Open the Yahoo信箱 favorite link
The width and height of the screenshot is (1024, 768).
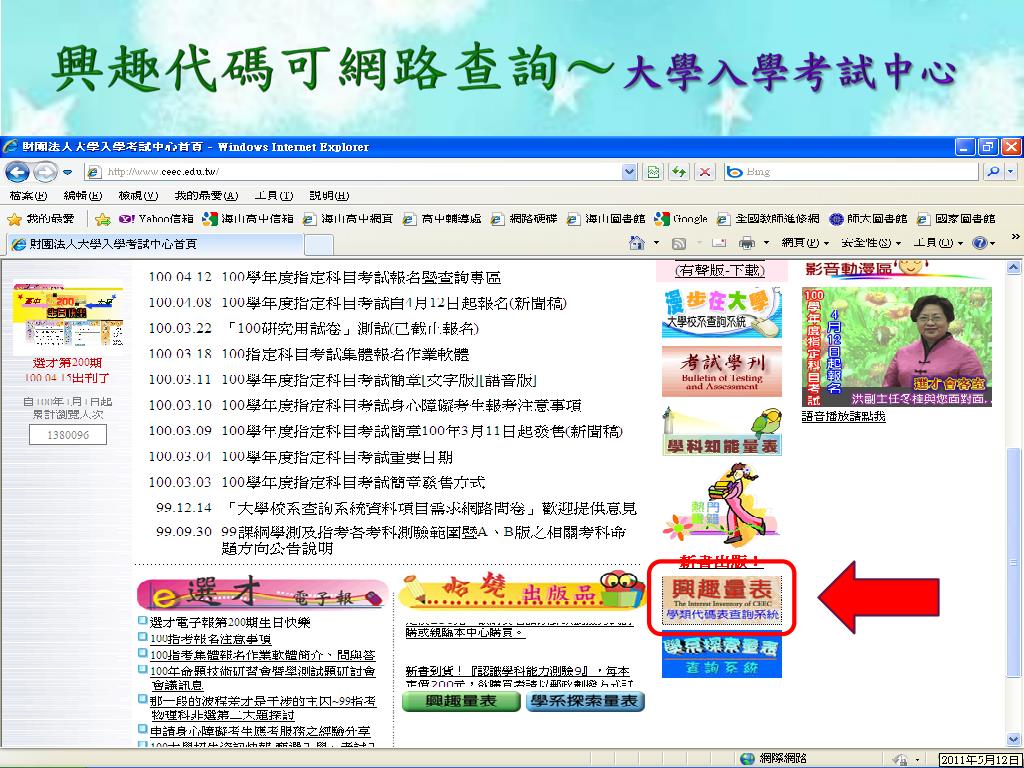(156, 219)
